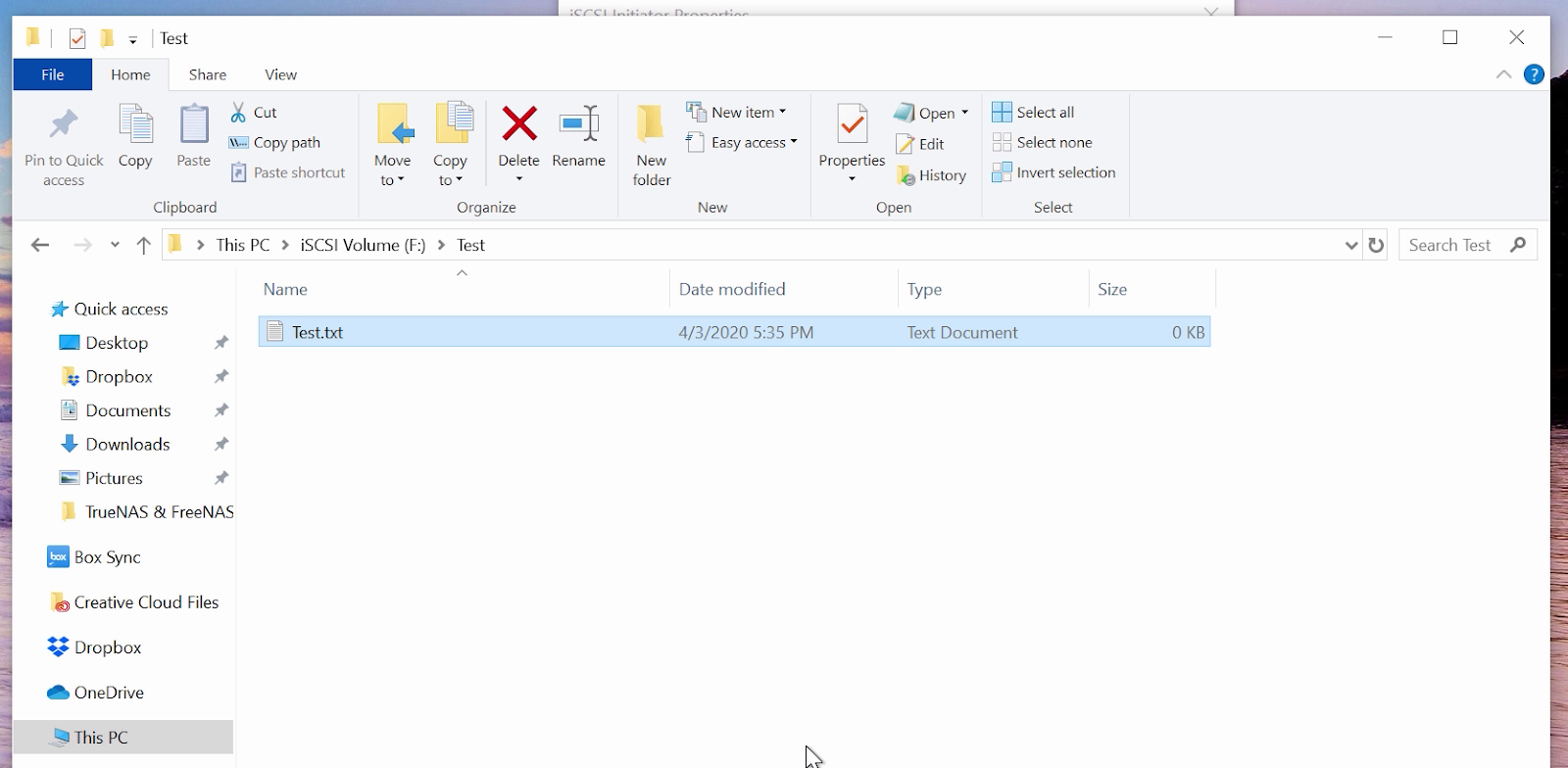
Task: Collapse the ribbon with the chevron
Action: click(1503, 74)
